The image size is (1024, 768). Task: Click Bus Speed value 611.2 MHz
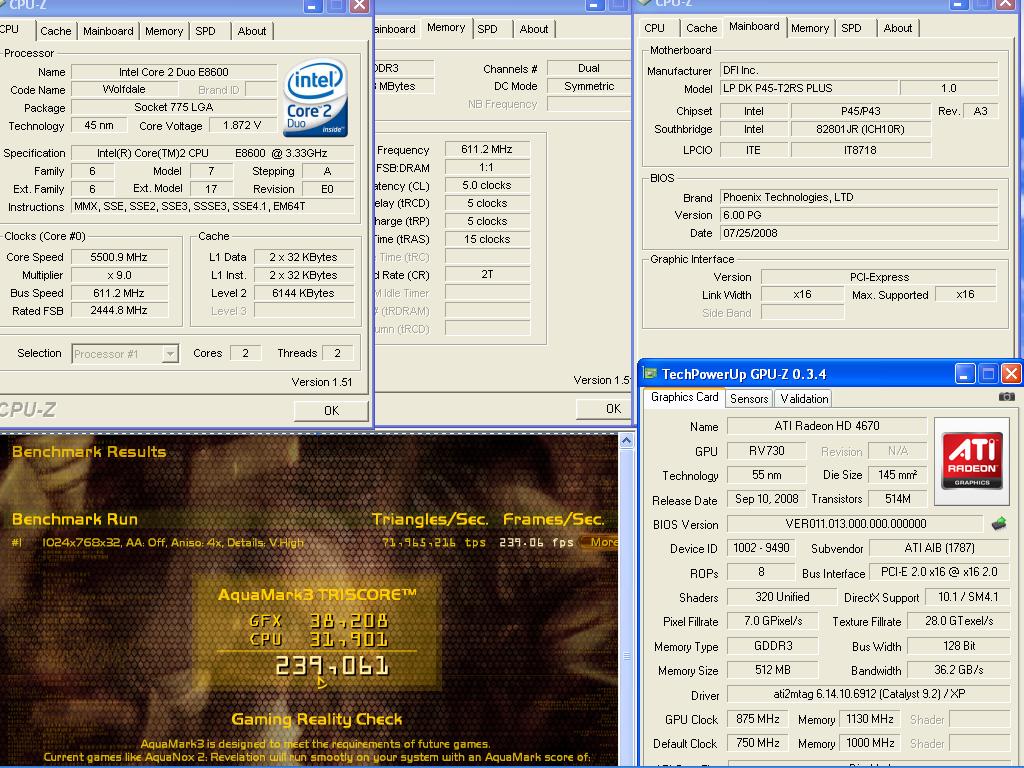120,293
